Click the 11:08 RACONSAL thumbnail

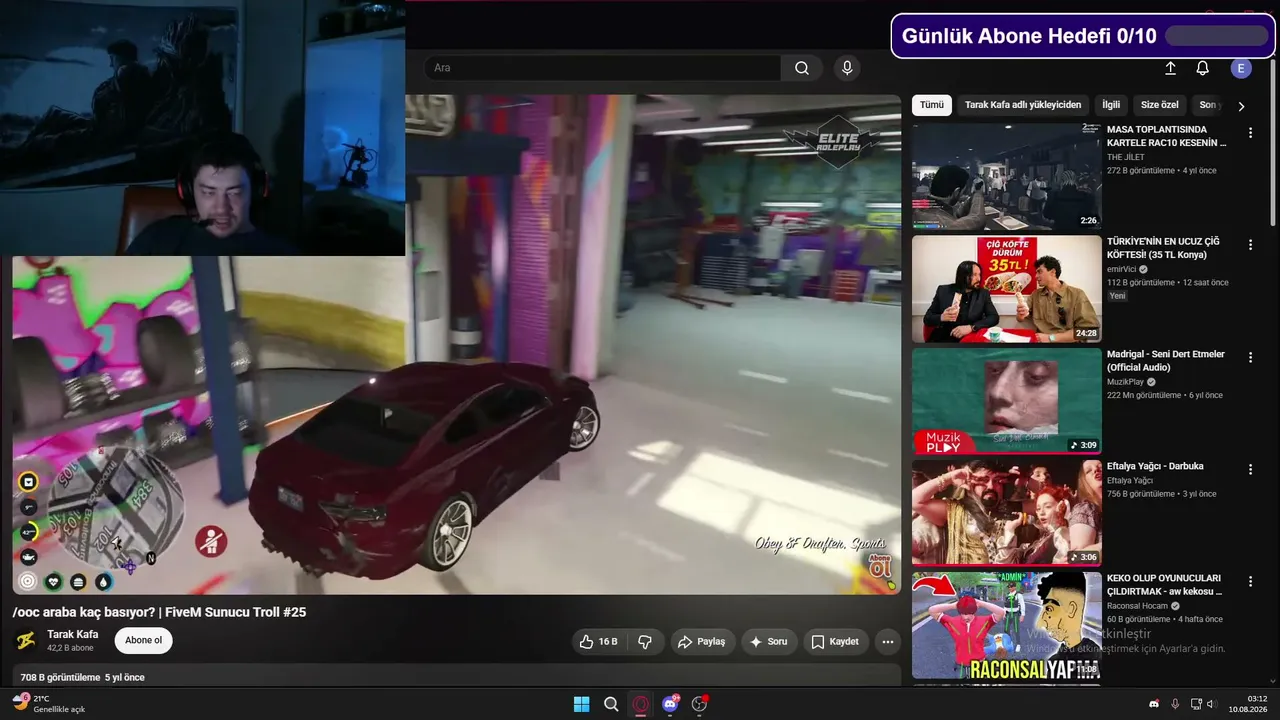coord(1006,625)
